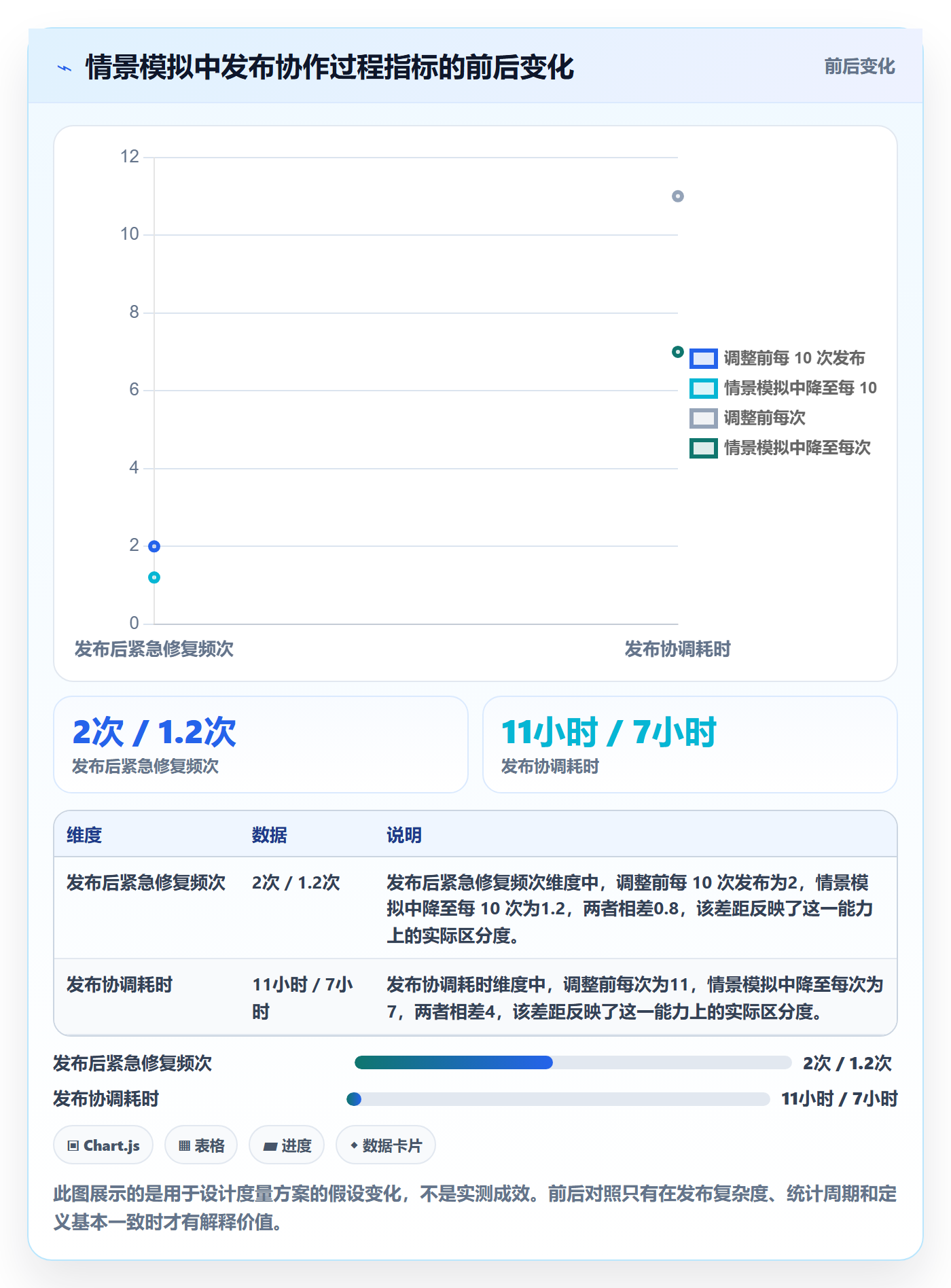951x1288 pixels.
Task: Click the footnote starting with 此图展示的是
Action: click(x=475, y=1207)
